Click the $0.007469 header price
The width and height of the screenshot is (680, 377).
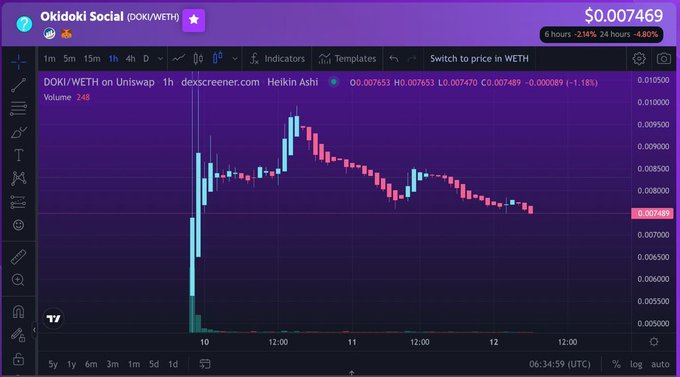pyautogui.click(x=623, y=16)
